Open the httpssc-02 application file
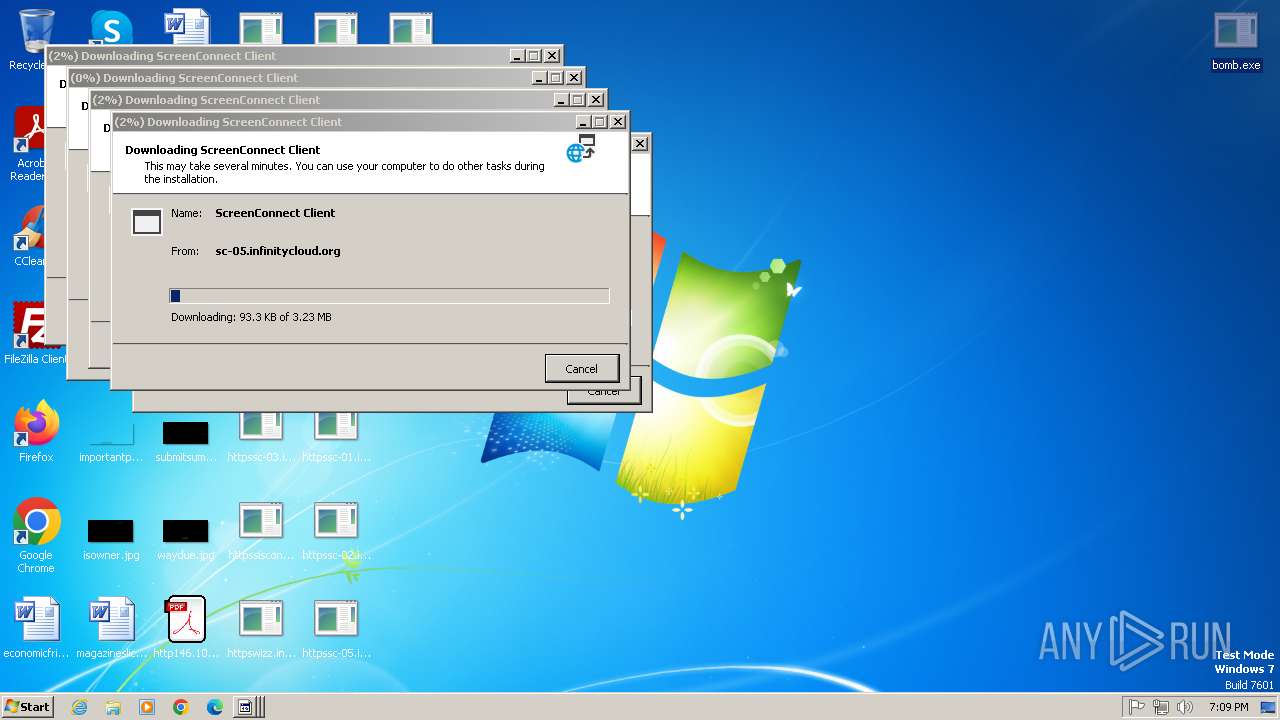Image resolution: width=1280 pixels, height=720 pixels. click(x=336, y=532)
